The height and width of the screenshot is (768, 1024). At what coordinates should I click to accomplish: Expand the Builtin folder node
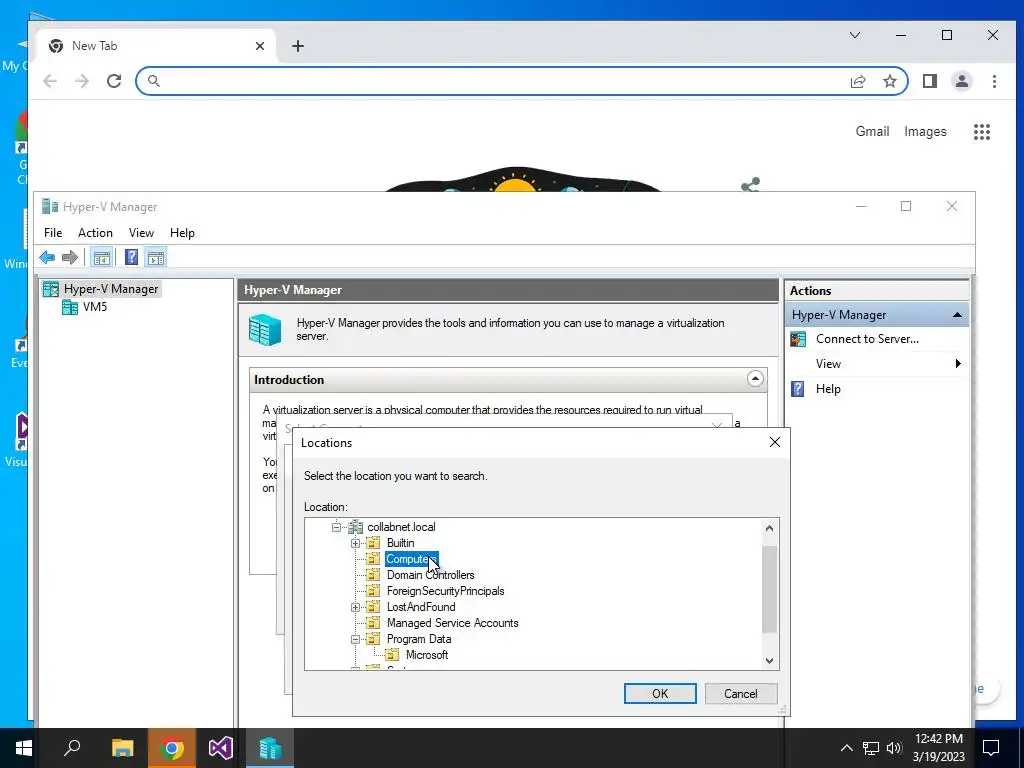point(355,543)
